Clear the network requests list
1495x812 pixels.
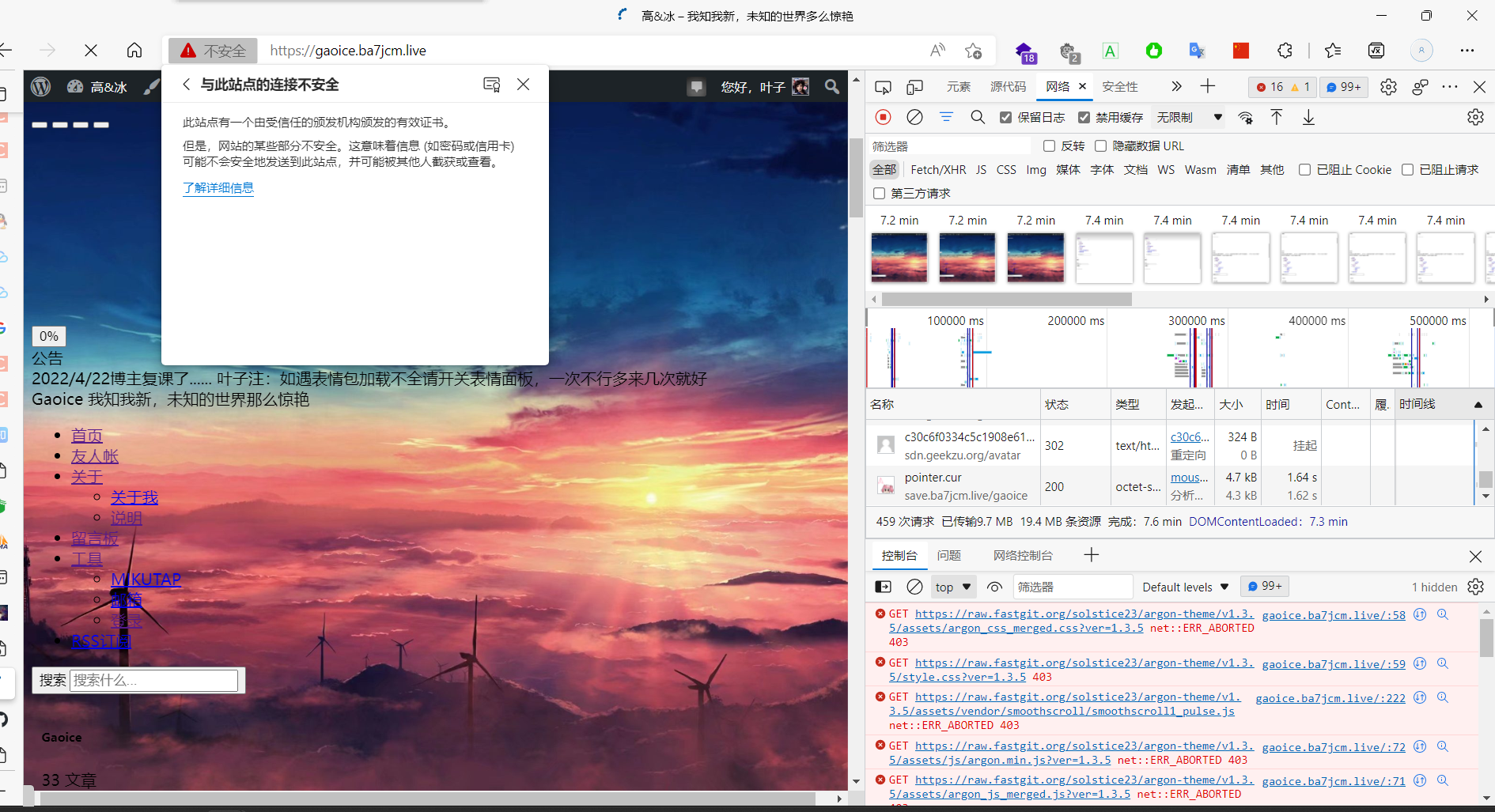pos(914,117)
